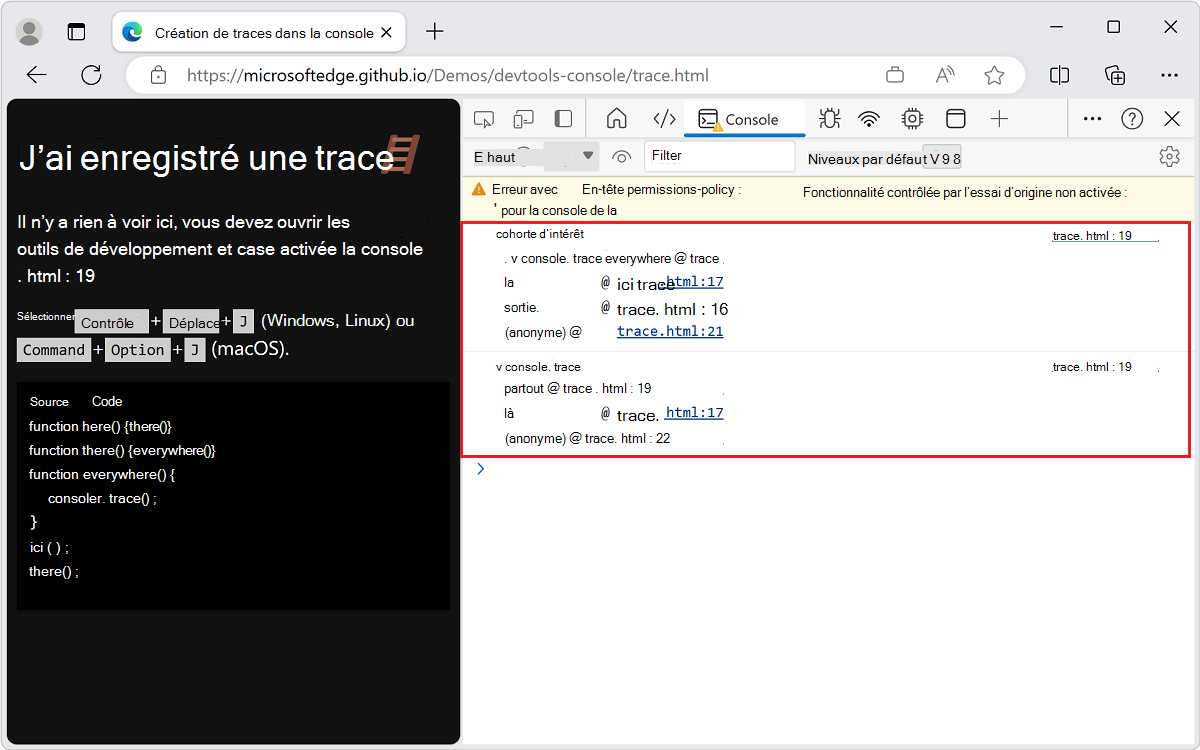Open the Sources panel icon
Image resolution: width=1200 pixels, height=750 pixels.
coord(663,118)
